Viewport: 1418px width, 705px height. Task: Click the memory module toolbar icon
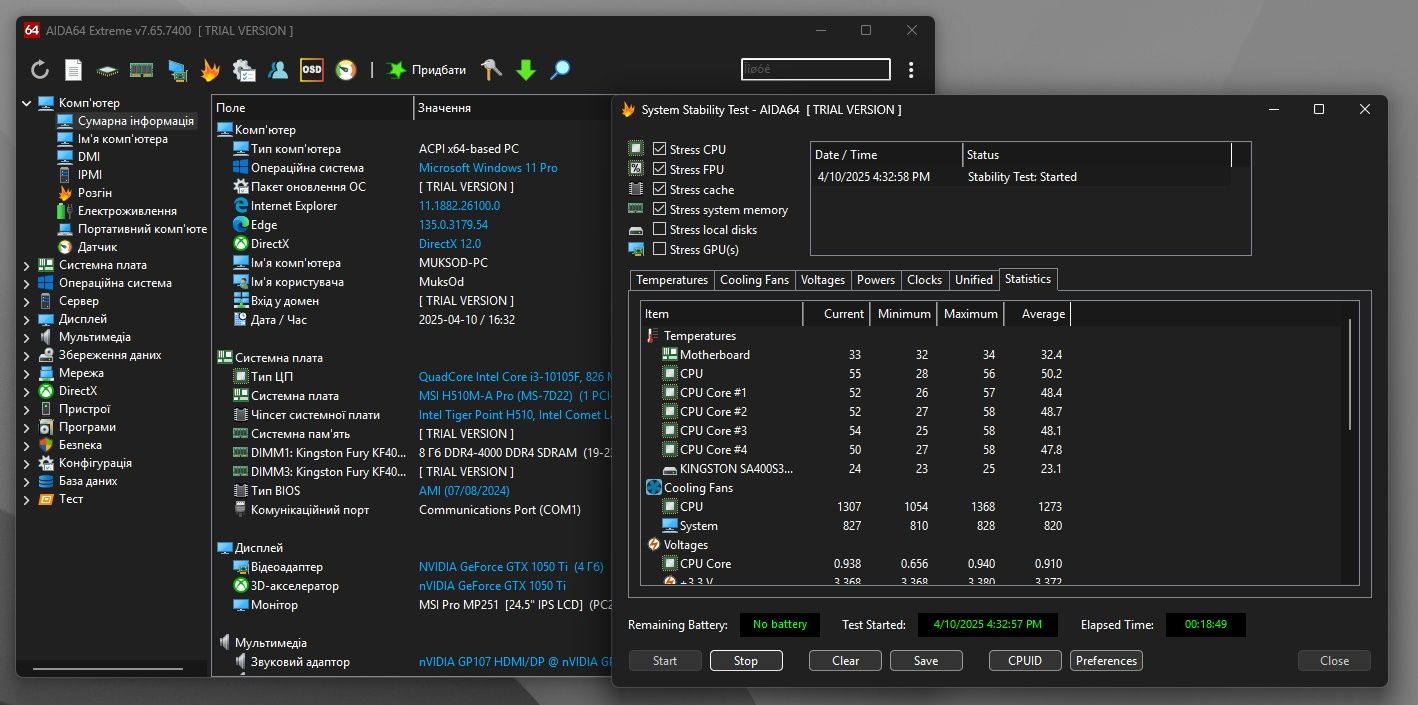pyautogui.click(x=142, y=70)
